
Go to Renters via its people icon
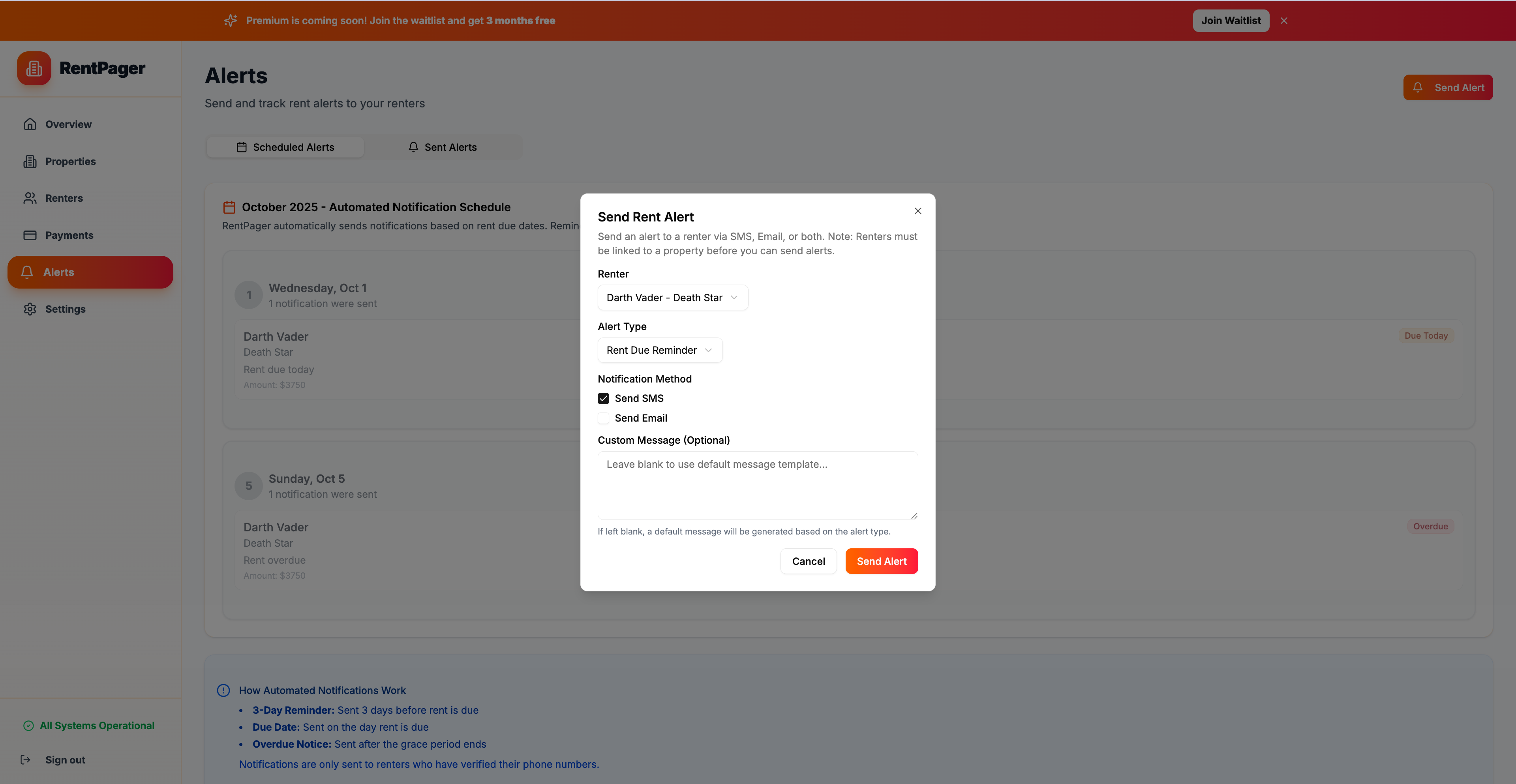[x=30, y=198]
